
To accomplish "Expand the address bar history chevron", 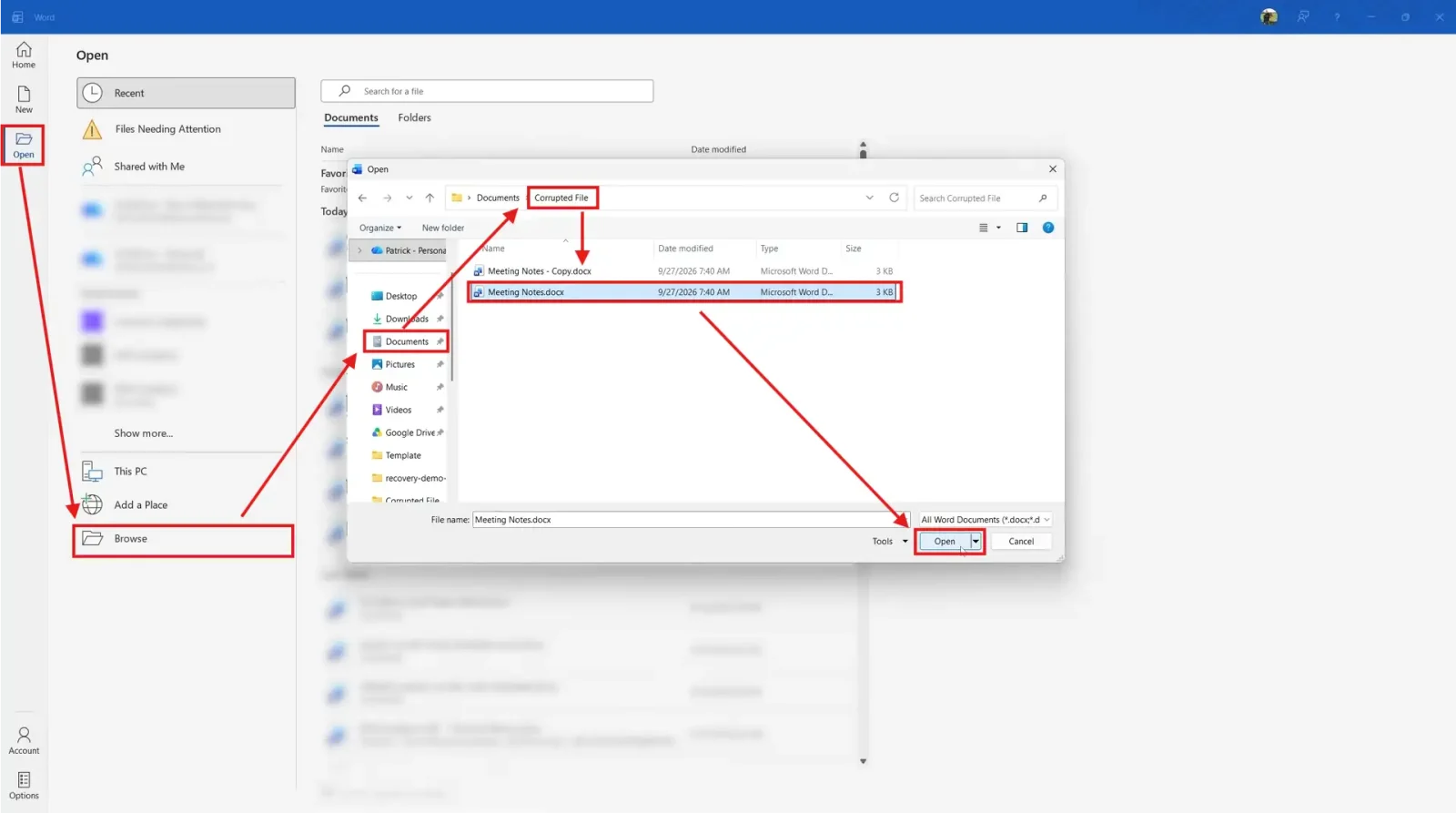I will [869, 198].
